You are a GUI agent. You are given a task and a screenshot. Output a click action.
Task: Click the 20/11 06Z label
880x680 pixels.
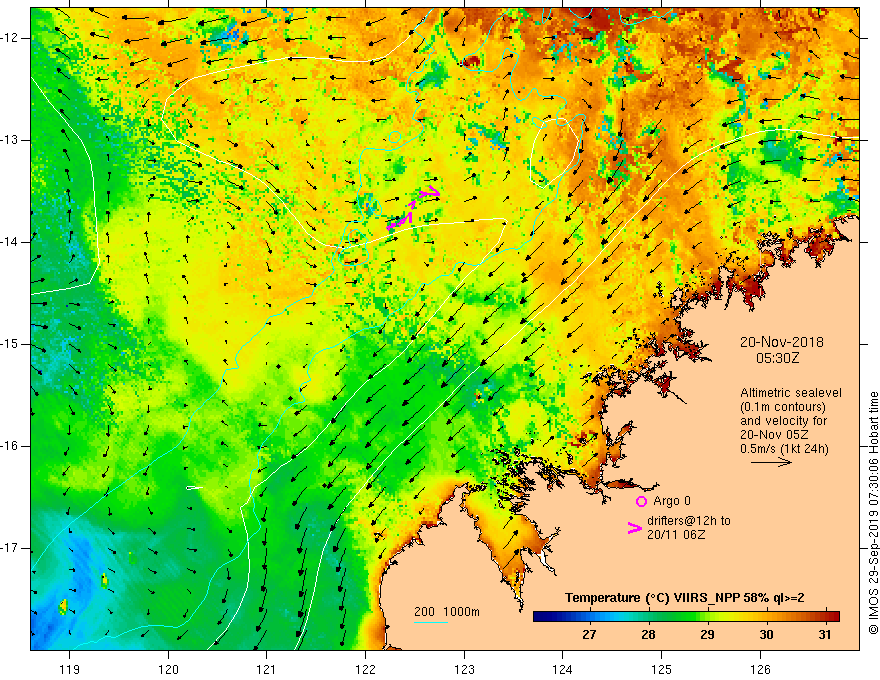pos(676,535)
